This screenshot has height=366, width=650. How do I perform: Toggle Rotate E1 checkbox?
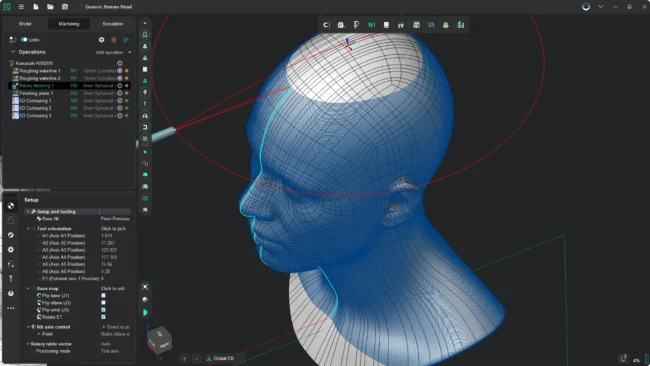[x=103, y=317]
